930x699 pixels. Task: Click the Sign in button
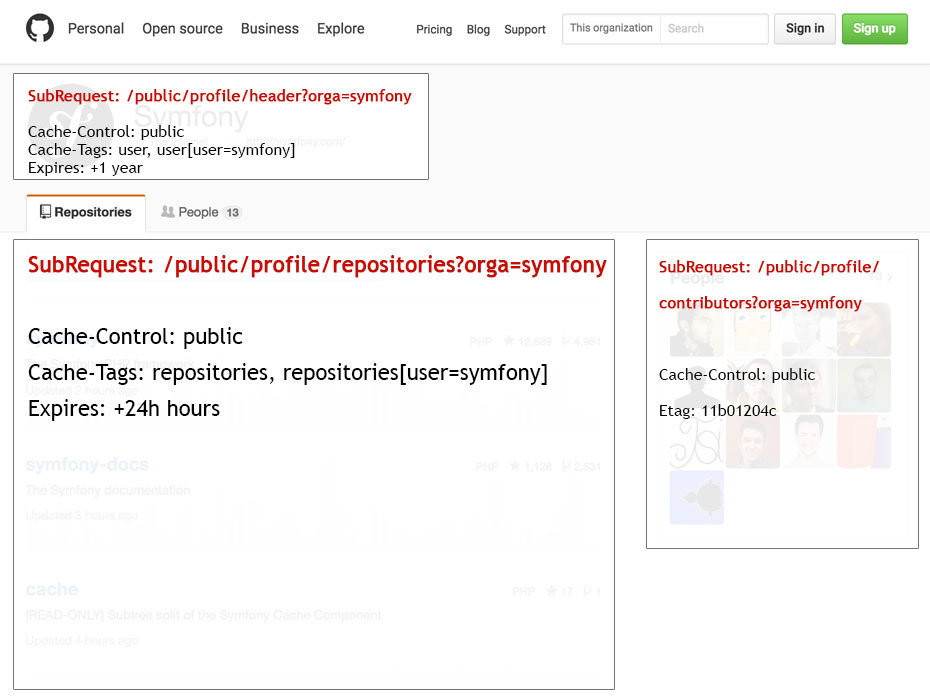805,28
